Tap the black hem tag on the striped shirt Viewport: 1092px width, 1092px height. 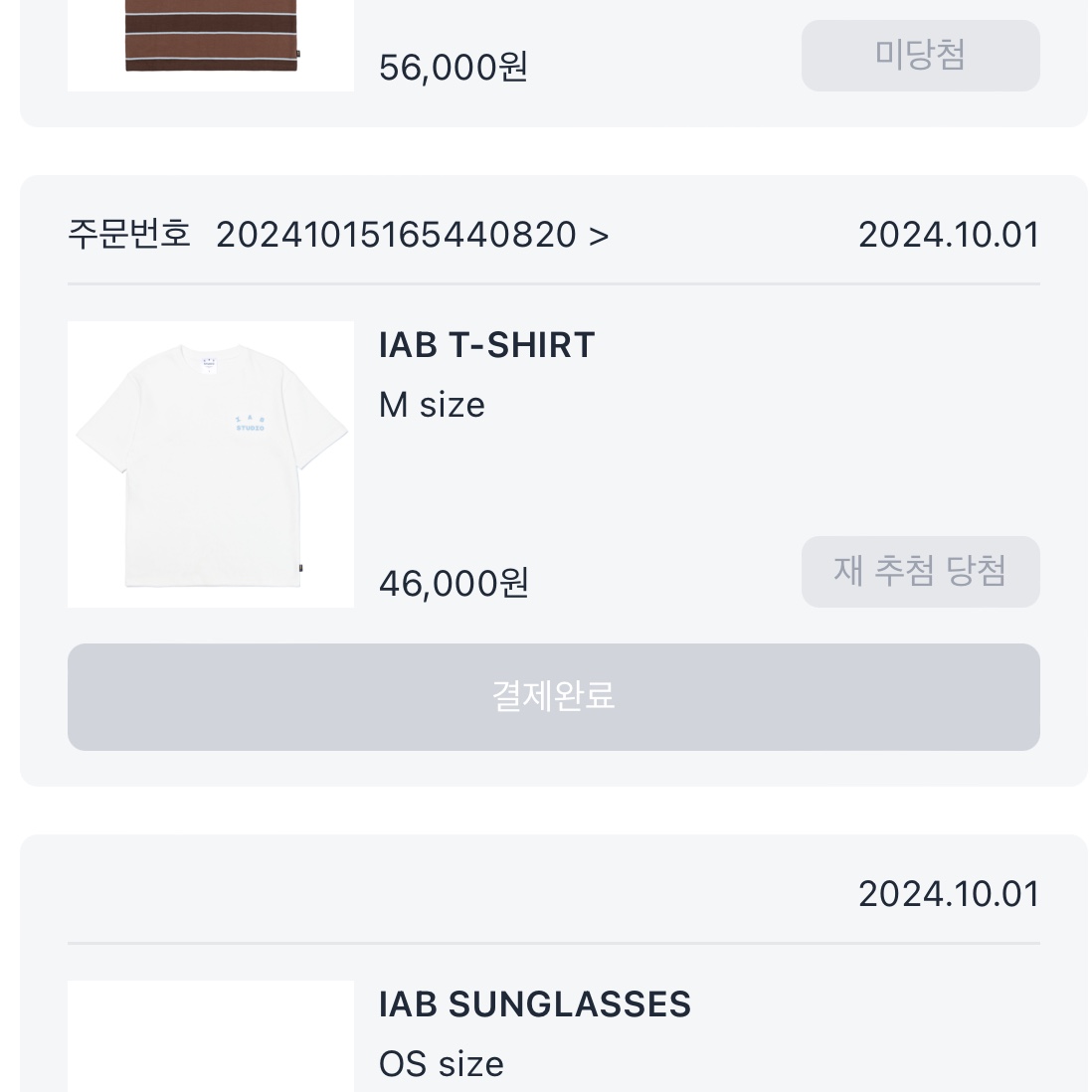[x=298, y=56]
